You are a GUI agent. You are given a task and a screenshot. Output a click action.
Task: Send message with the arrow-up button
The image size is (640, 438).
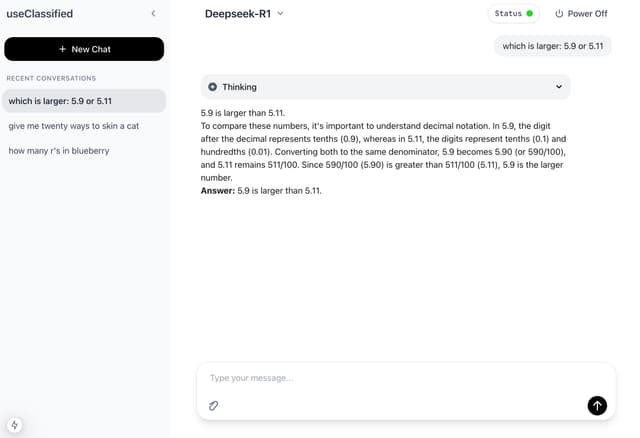[597, 405]
